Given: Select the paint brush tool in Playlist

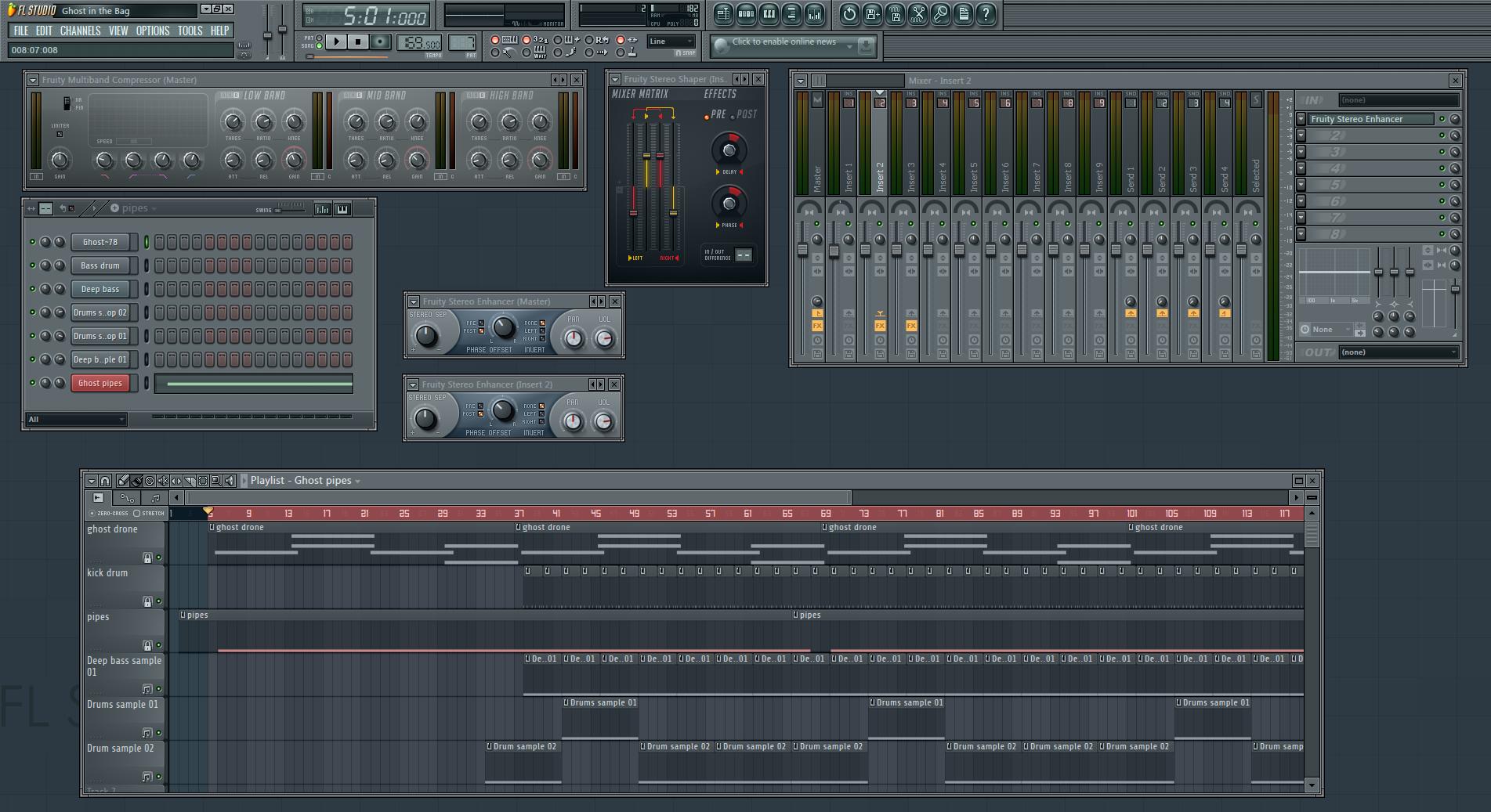Looking at the screenshot, I should pyautogui.click(x=136, y=481).
